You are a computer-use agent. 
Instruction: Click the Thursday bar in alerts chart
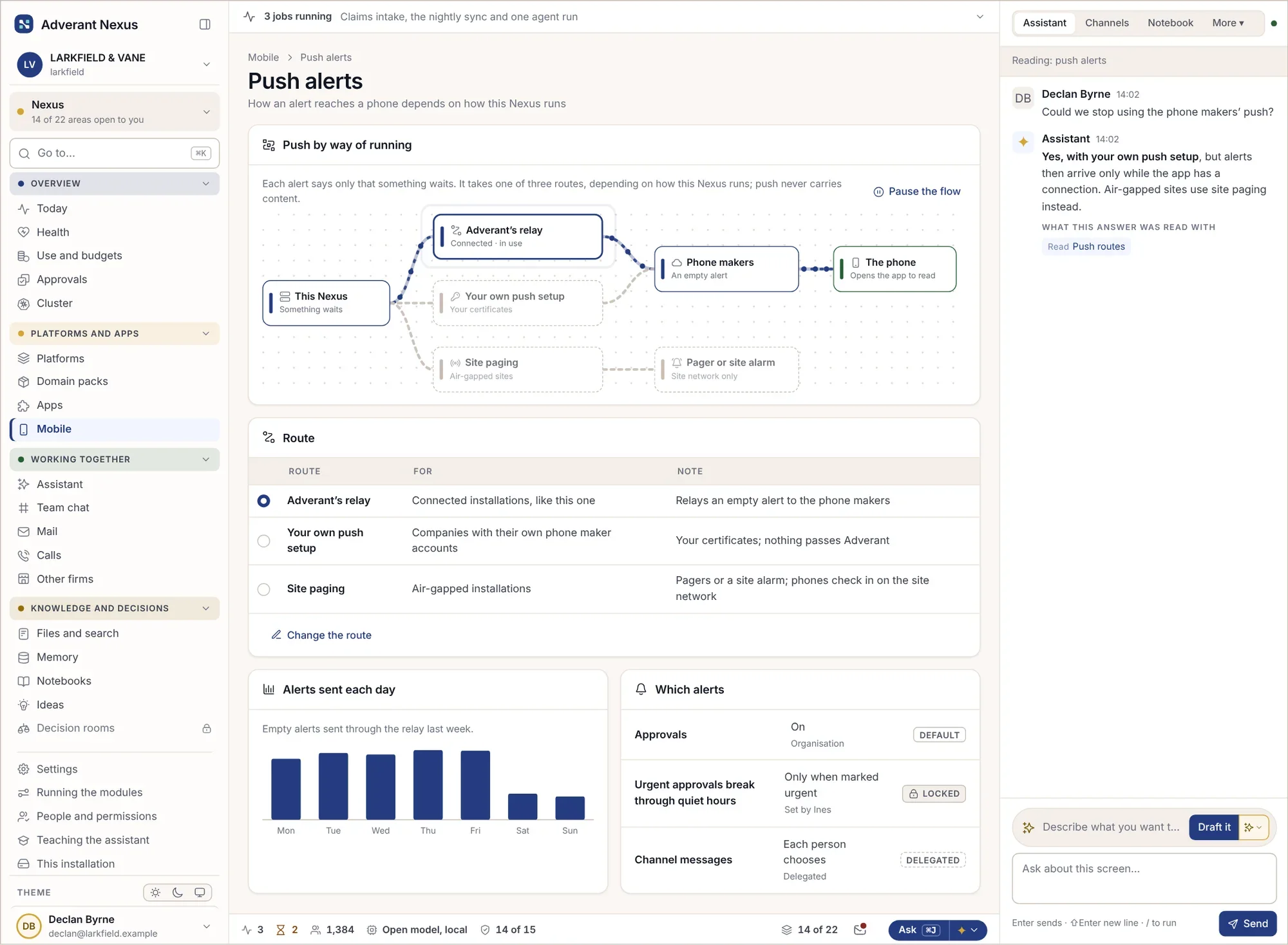[428, 785]
